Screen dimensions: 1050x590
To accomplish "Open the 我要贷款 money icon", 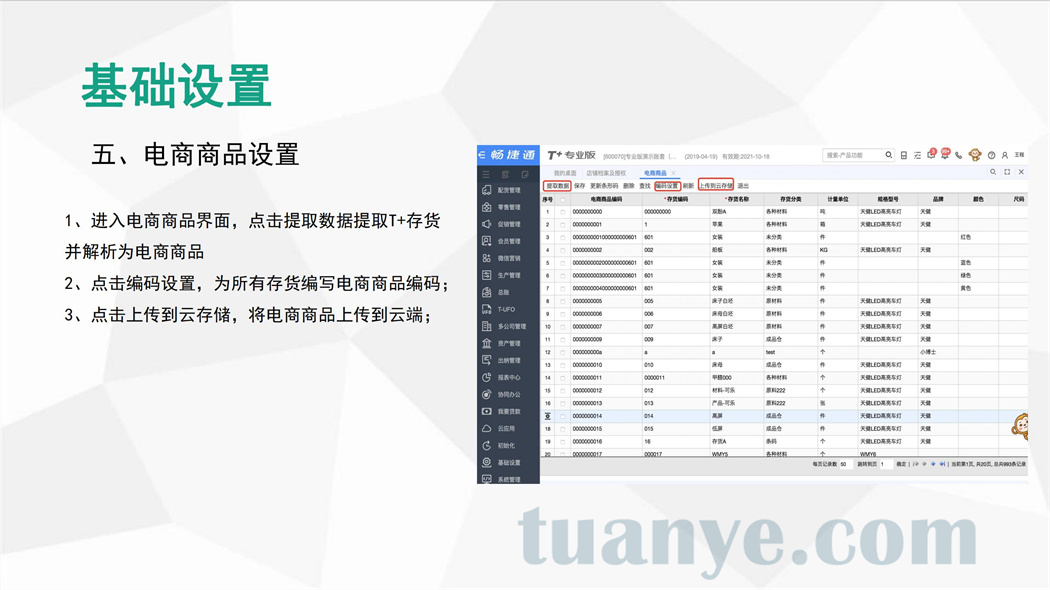I will [487, 411].
